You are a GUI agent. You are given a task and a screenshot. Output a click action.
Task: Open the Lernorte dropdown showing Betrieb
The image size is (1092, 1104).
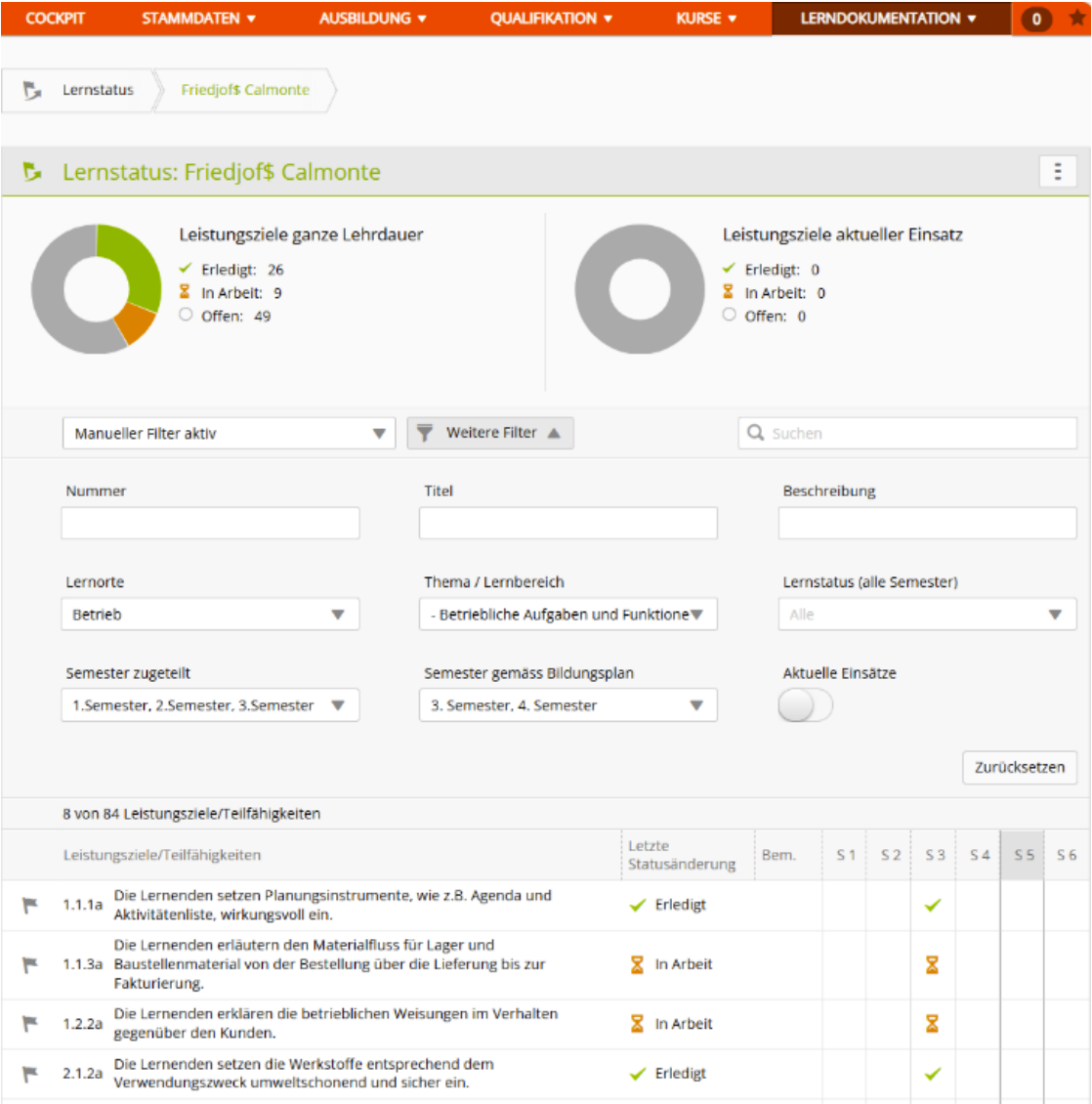[210, 615]
